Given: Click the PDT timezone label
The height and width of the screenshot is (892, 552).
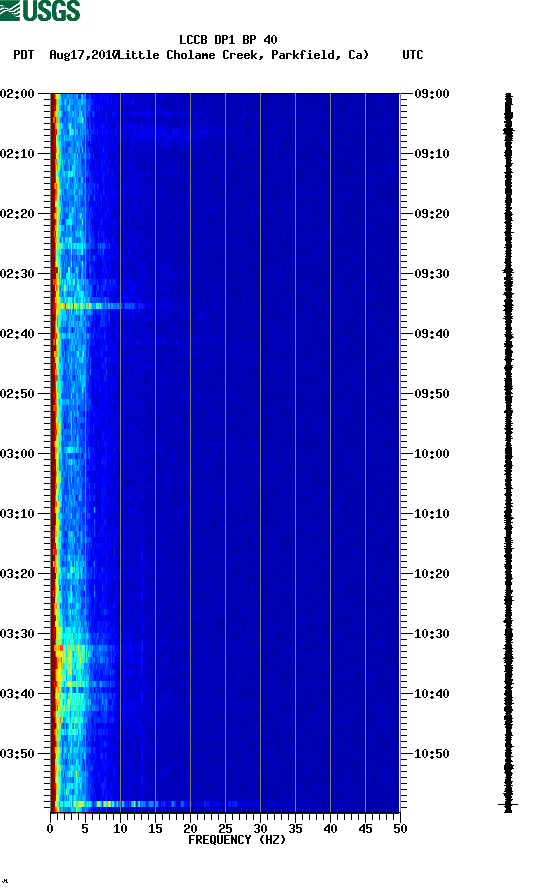Looking at the screenshot, I should pyautogui.click(x=23, y=55).
